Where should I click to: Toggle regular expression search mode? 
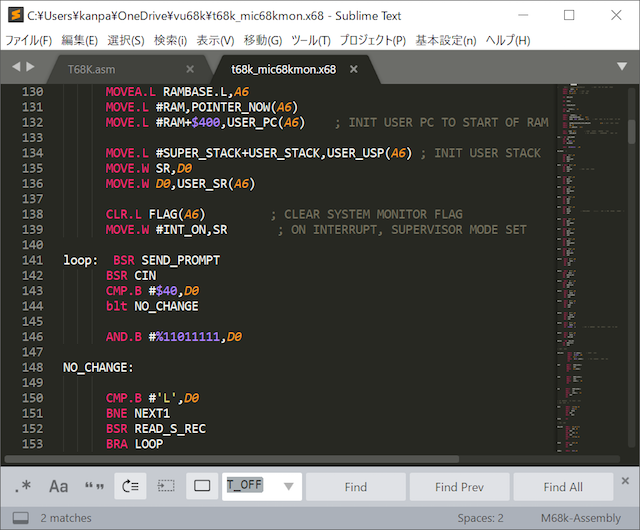point(24,486)
